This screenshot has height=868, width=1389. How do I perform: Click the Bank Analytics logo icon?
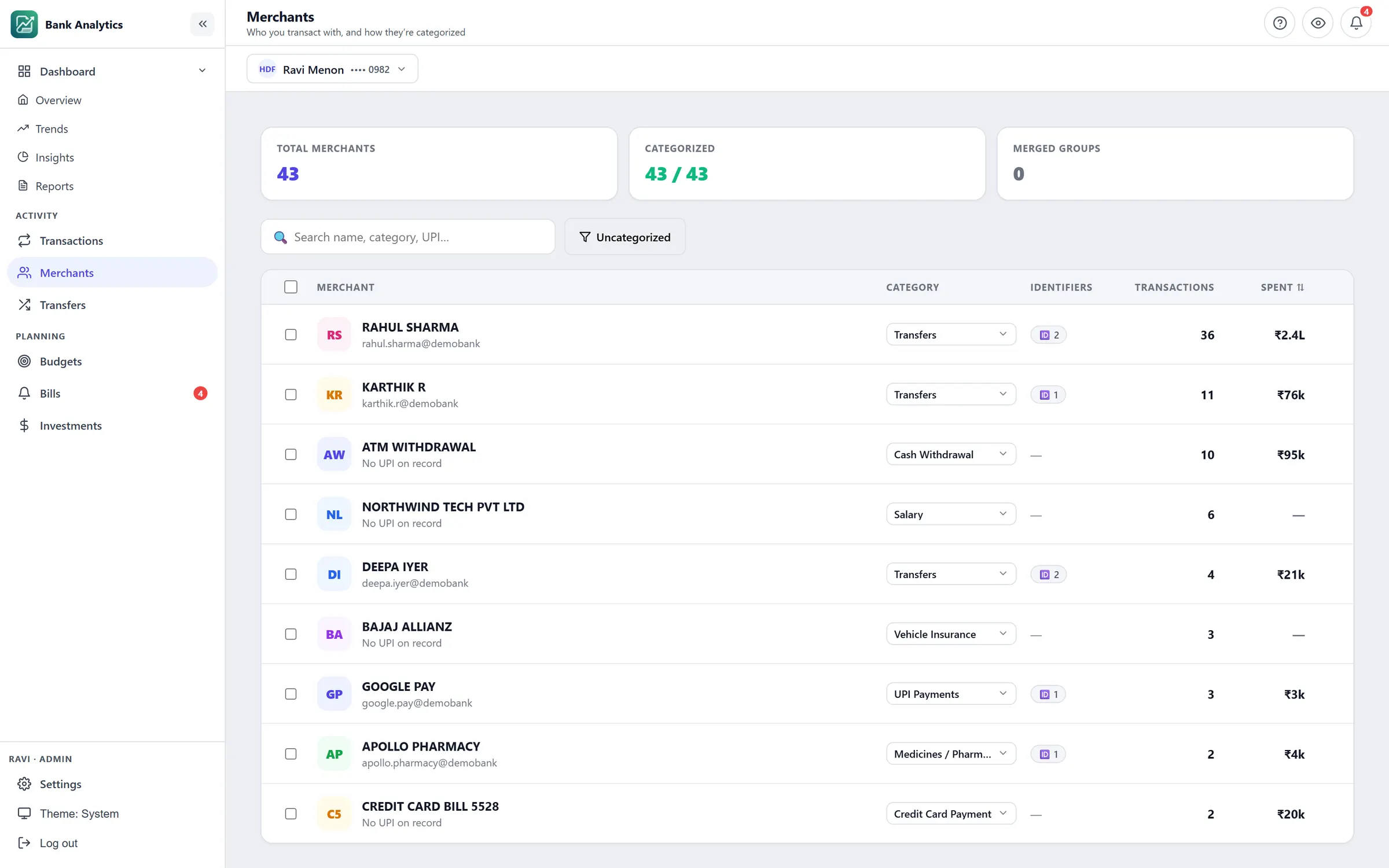(24, 24)
